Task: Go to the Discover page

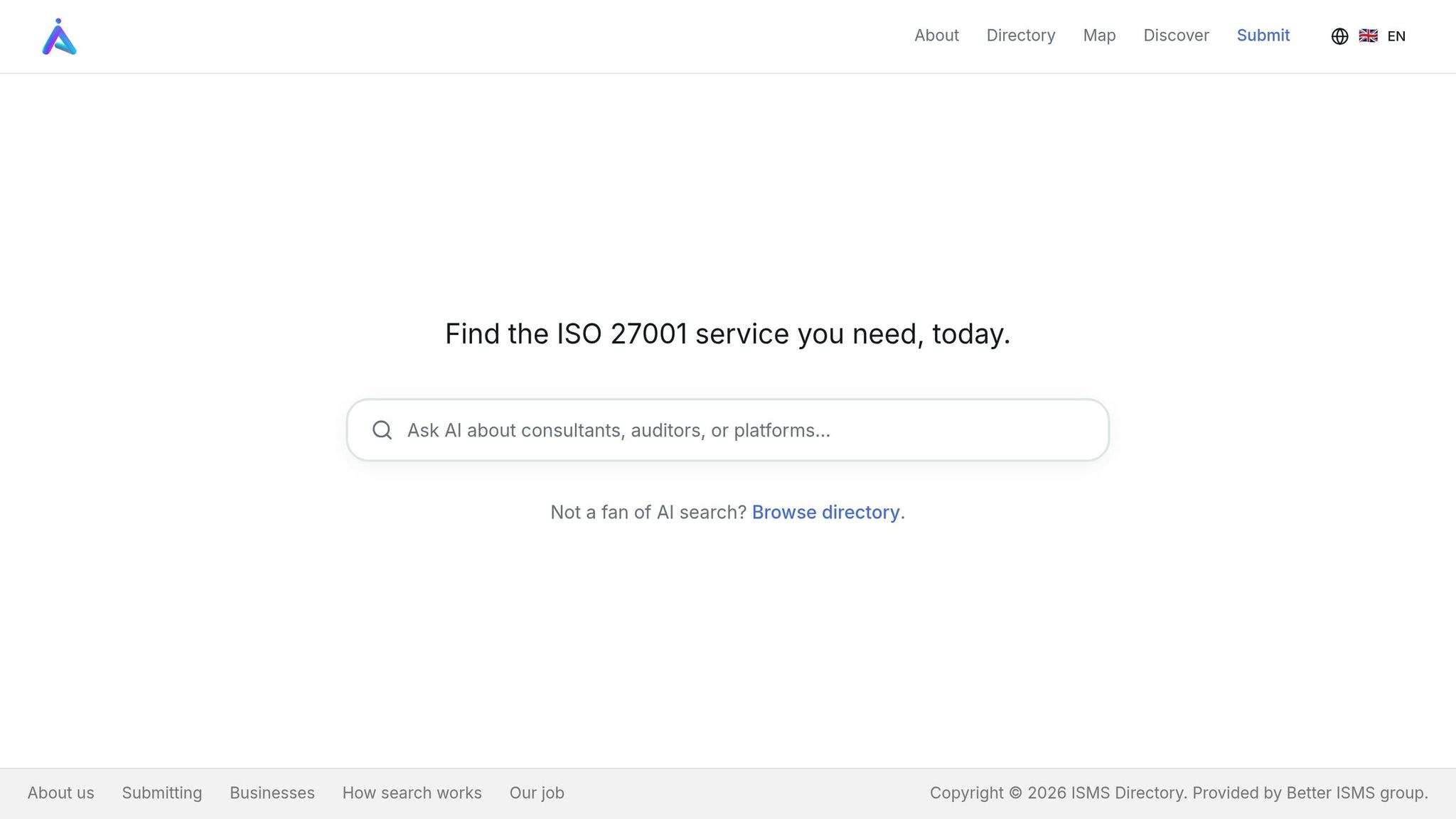Action: click(1176, 36)
